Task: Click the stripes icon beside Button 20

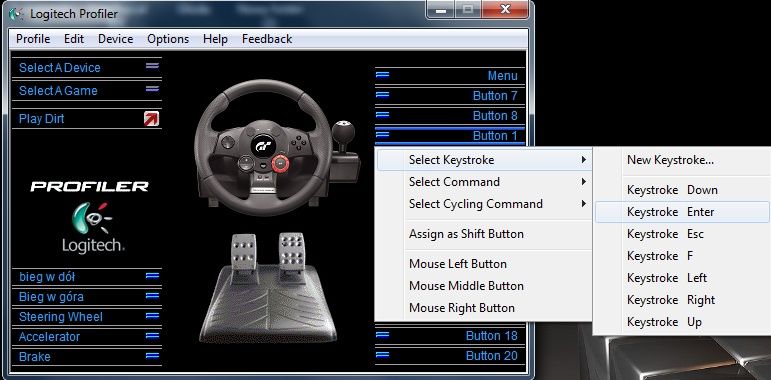Action: tap(383, 354)
